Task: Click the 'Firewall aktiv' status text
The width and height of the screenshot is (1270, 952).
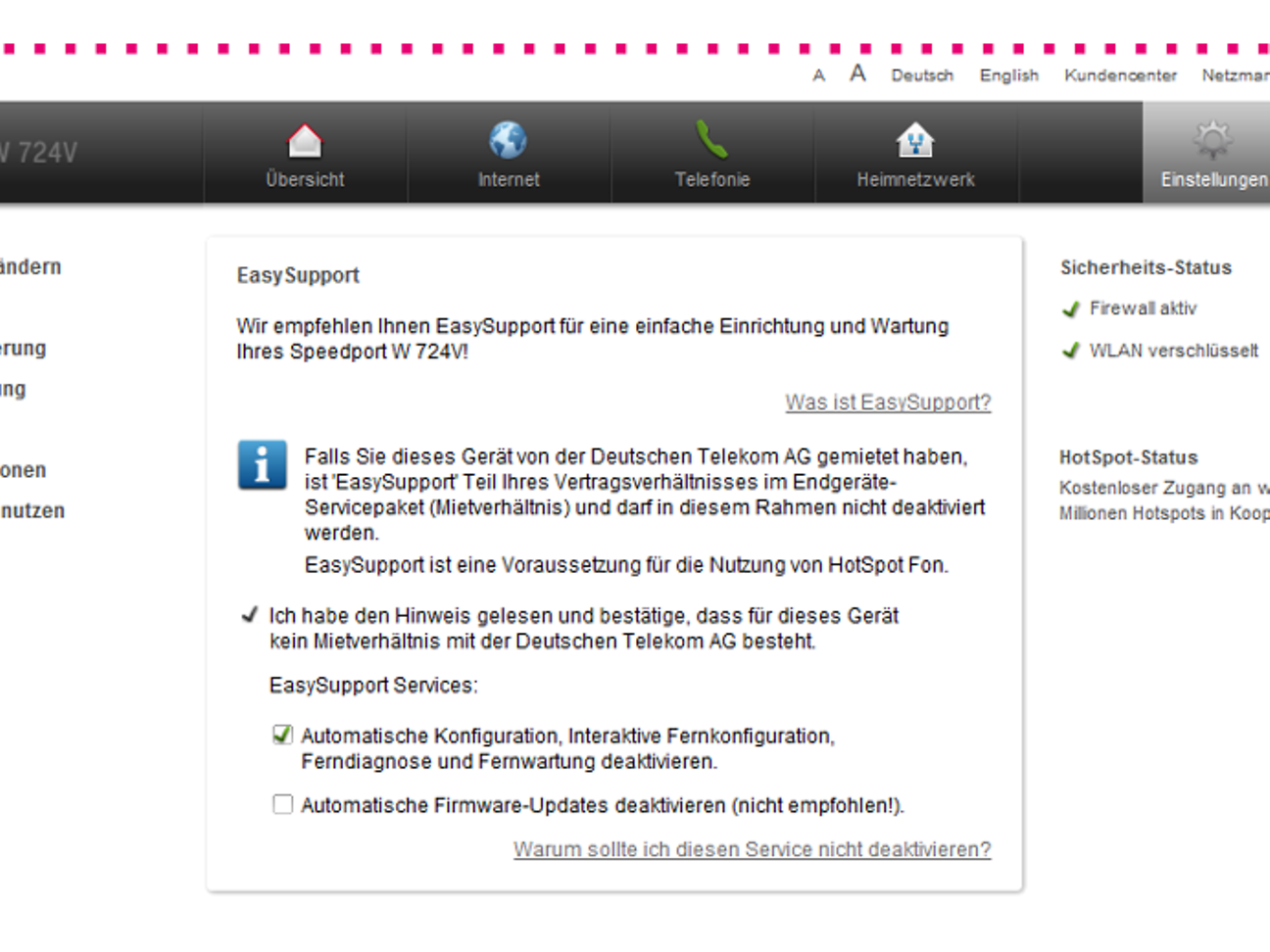Action: point(1143,309)
